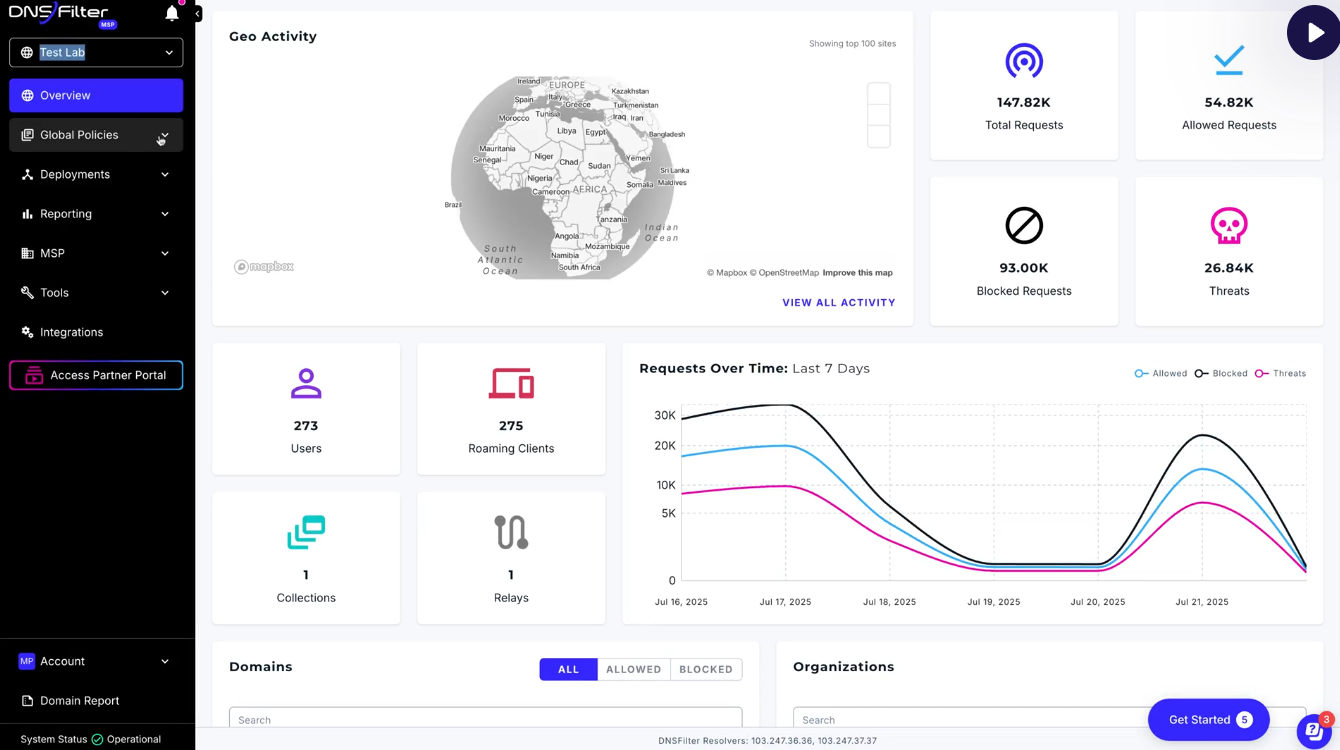Click the Blocked Requests prohibition icon
The width and height of the screenshot is (1340, 750).
tap(1024, 225)
